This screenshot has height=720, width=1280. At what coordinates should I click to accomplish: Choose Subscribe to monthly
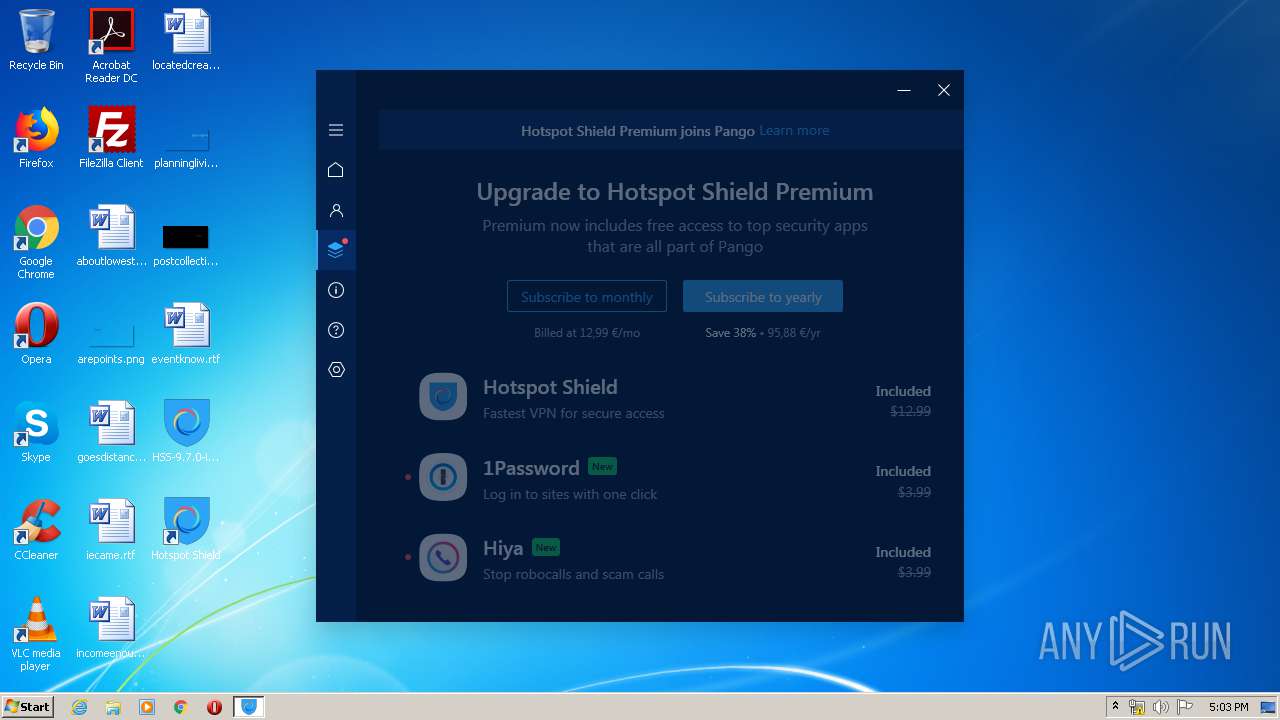point(587,296)
